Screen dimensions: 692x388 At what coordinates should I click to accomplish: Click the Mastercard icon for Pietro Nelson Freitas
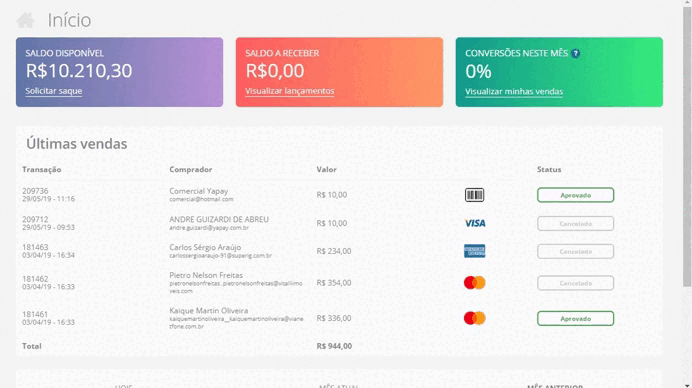tap(474, 283)
